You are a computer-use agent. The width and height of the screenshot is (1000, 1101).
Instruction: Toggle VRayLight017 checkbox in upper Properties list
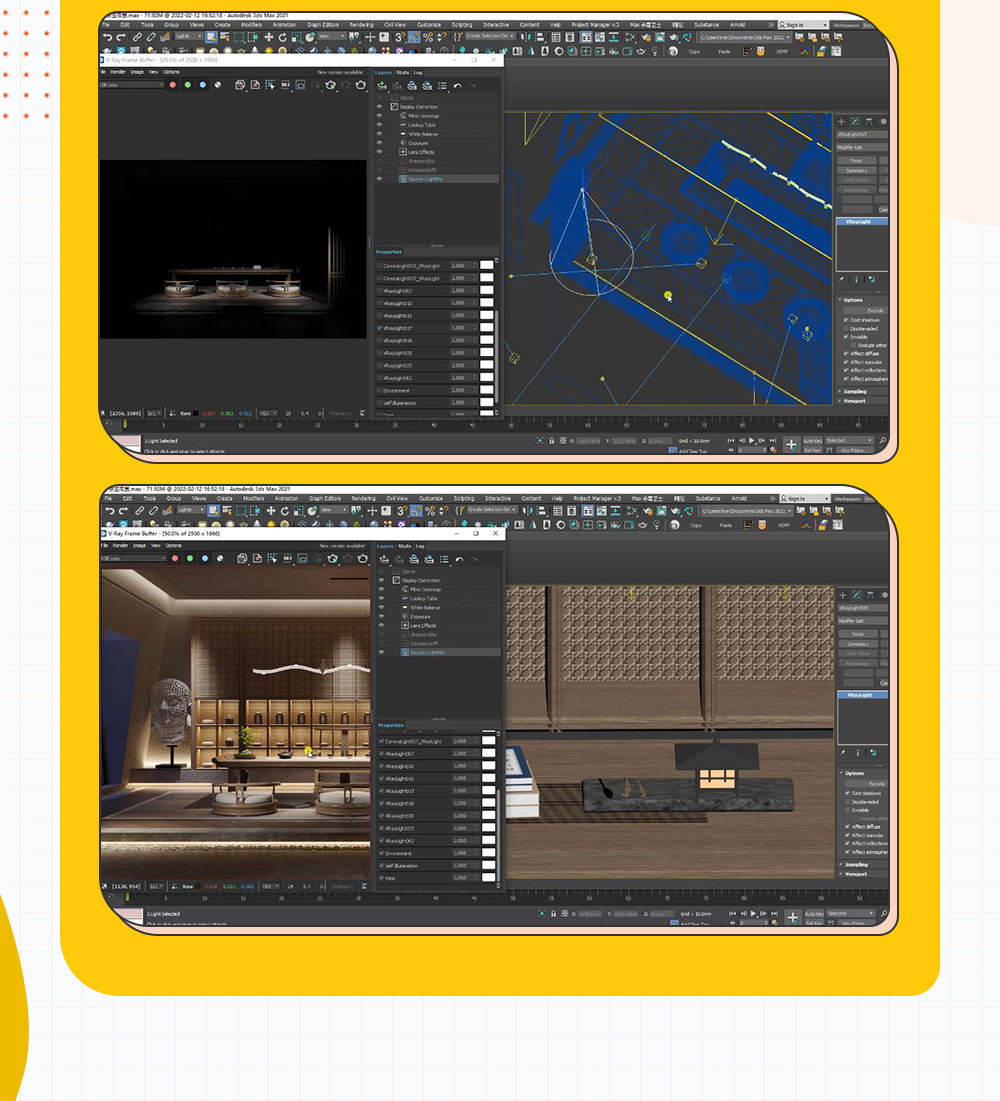click(380, 328)
